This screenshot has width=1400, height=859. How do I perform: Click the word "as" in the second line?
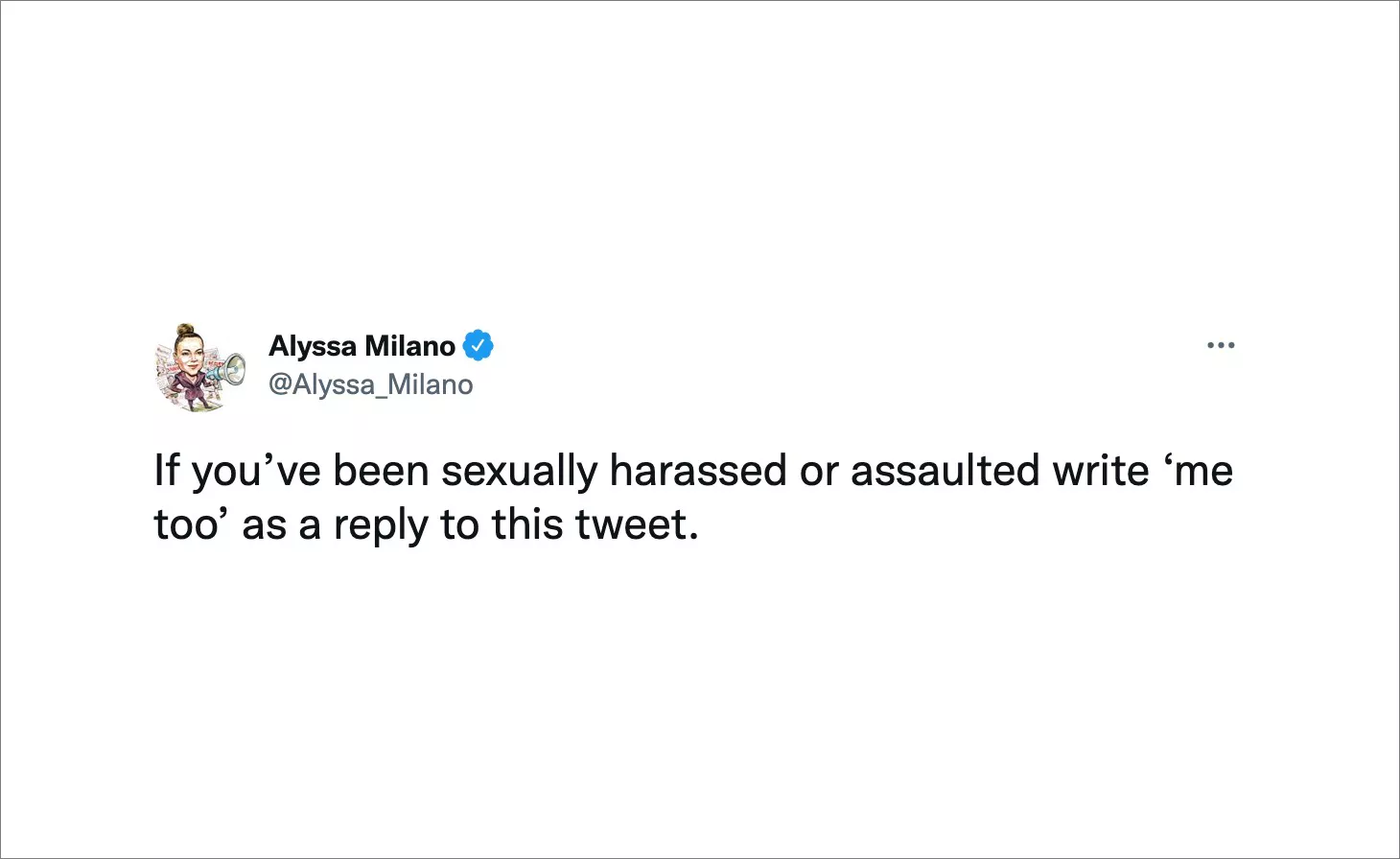[264, 524]
